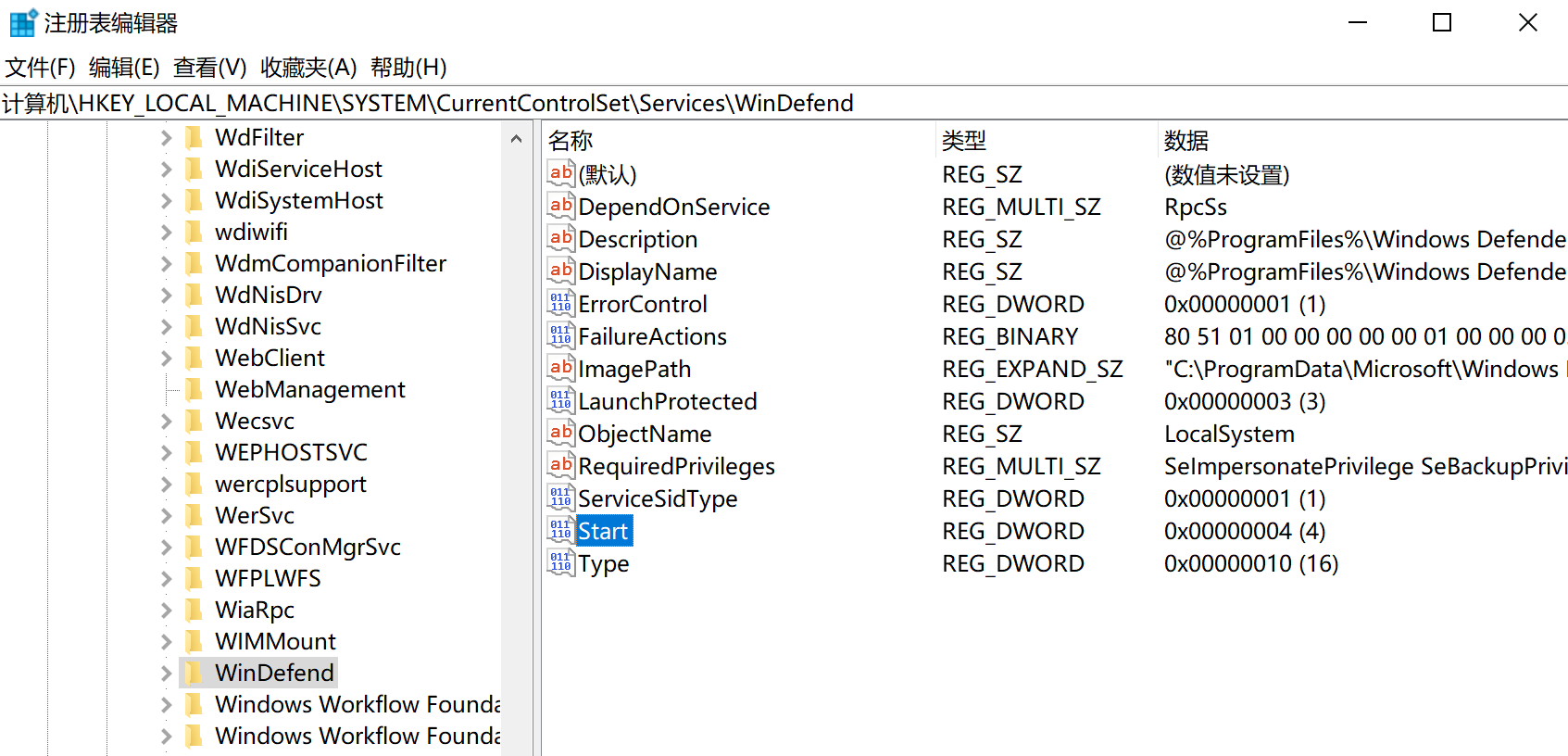This screenshot has width=1568, height=756.
Task: Click the WinDefend folder icon
Action: point(194,673)
